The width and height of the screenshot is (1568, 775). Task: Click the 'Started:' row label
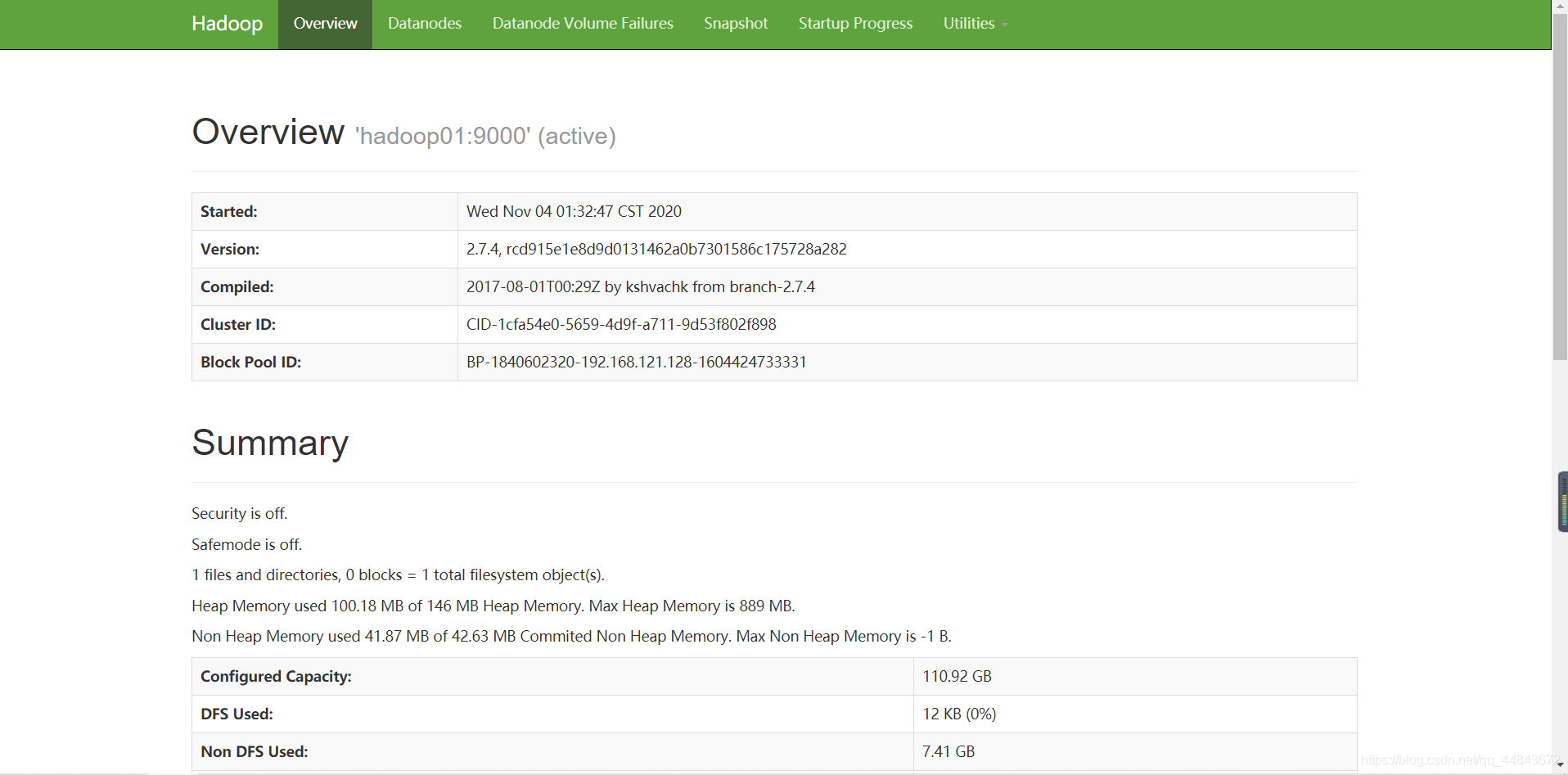coord(229,211)
